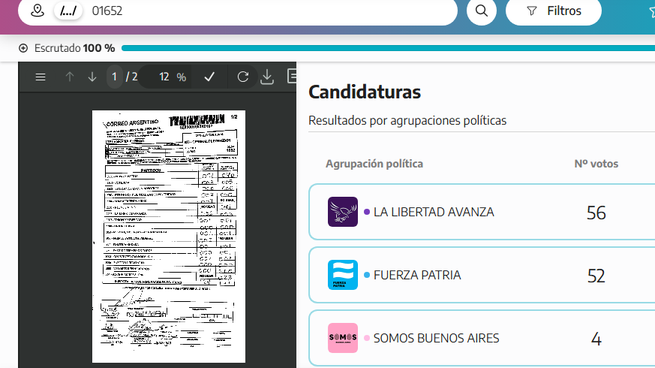The image size is (655, 368).
Task: Click the target icon beside Escrutado
Action: pyautogui.click(x=23, y=48)
